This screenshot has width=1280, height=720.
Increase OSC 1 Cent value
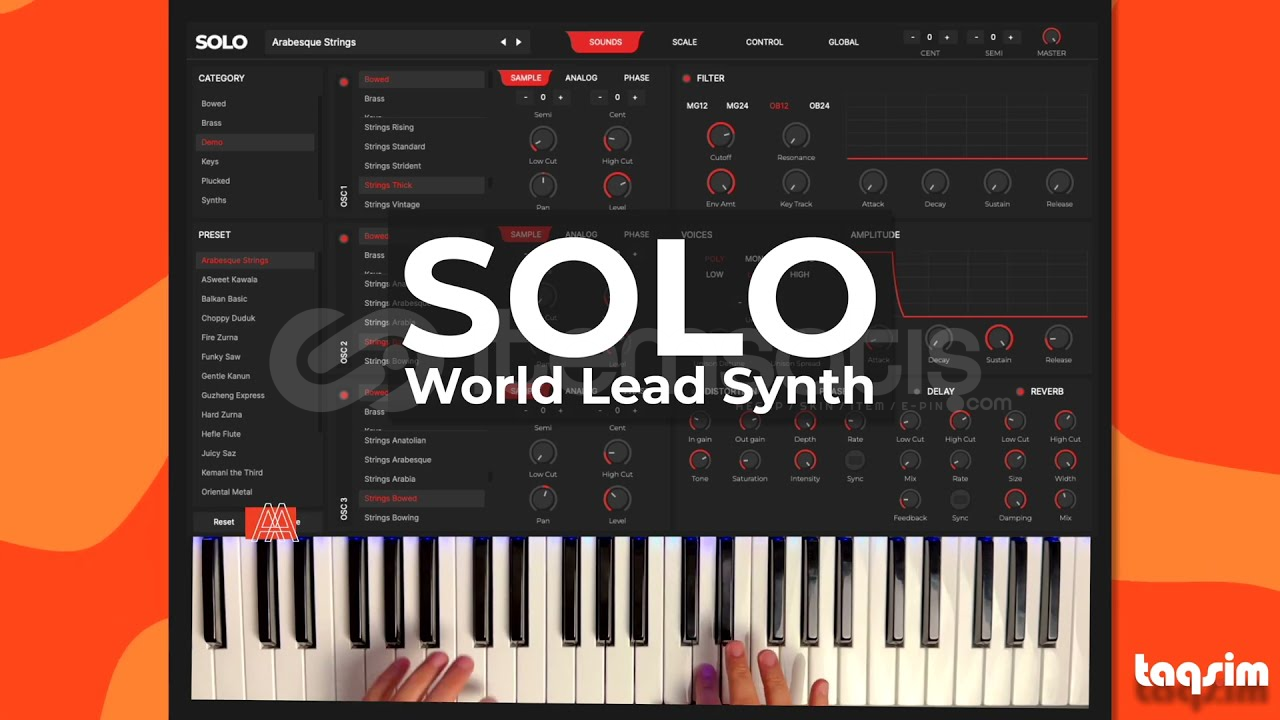point(634,97)
